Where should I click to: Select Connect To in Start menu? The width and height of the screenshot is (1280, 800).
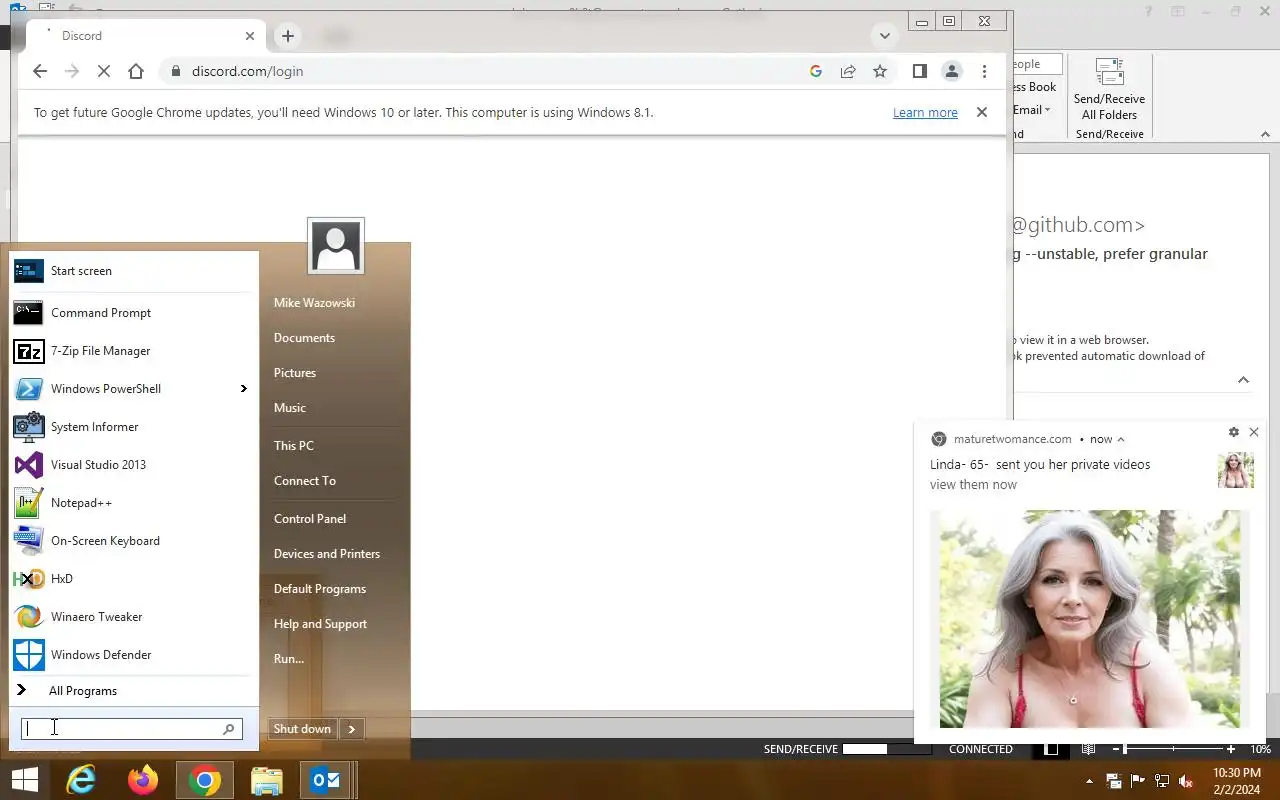pyautogui.click(x=305, y=481)
